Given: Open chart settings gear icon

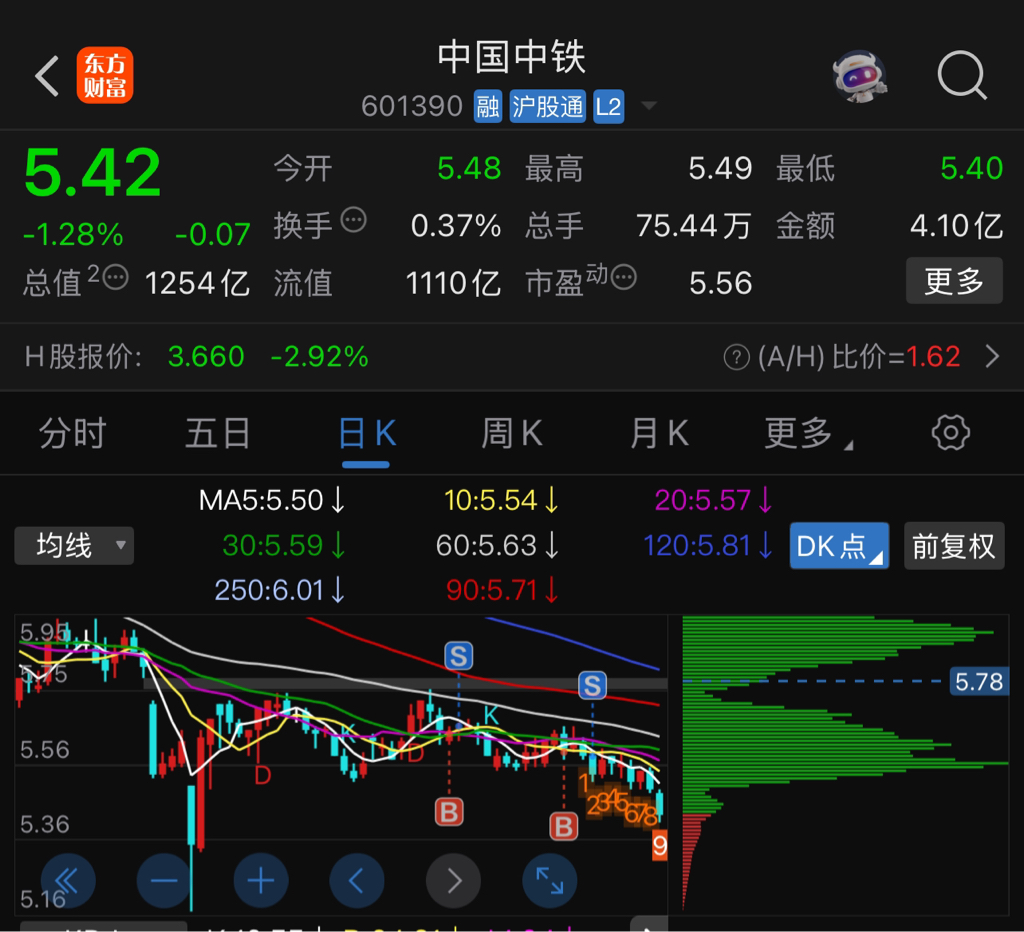Looking at the screenshot, I should (951, 432).
